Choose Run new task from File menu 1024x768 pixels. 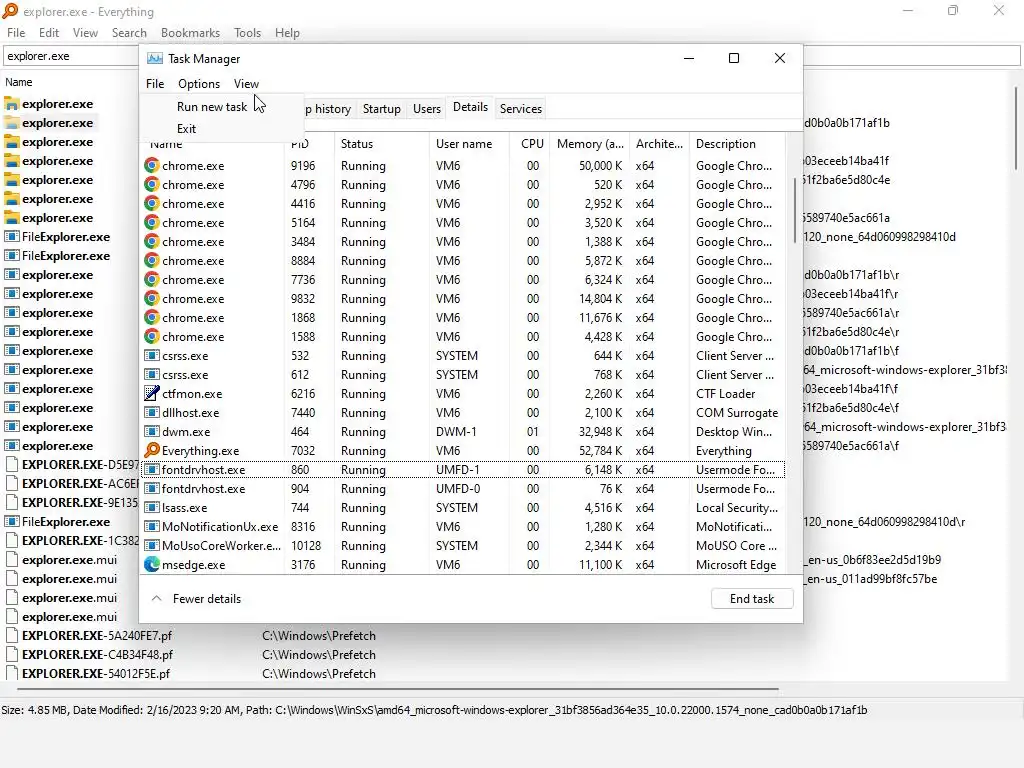click(x=212, y=106)
